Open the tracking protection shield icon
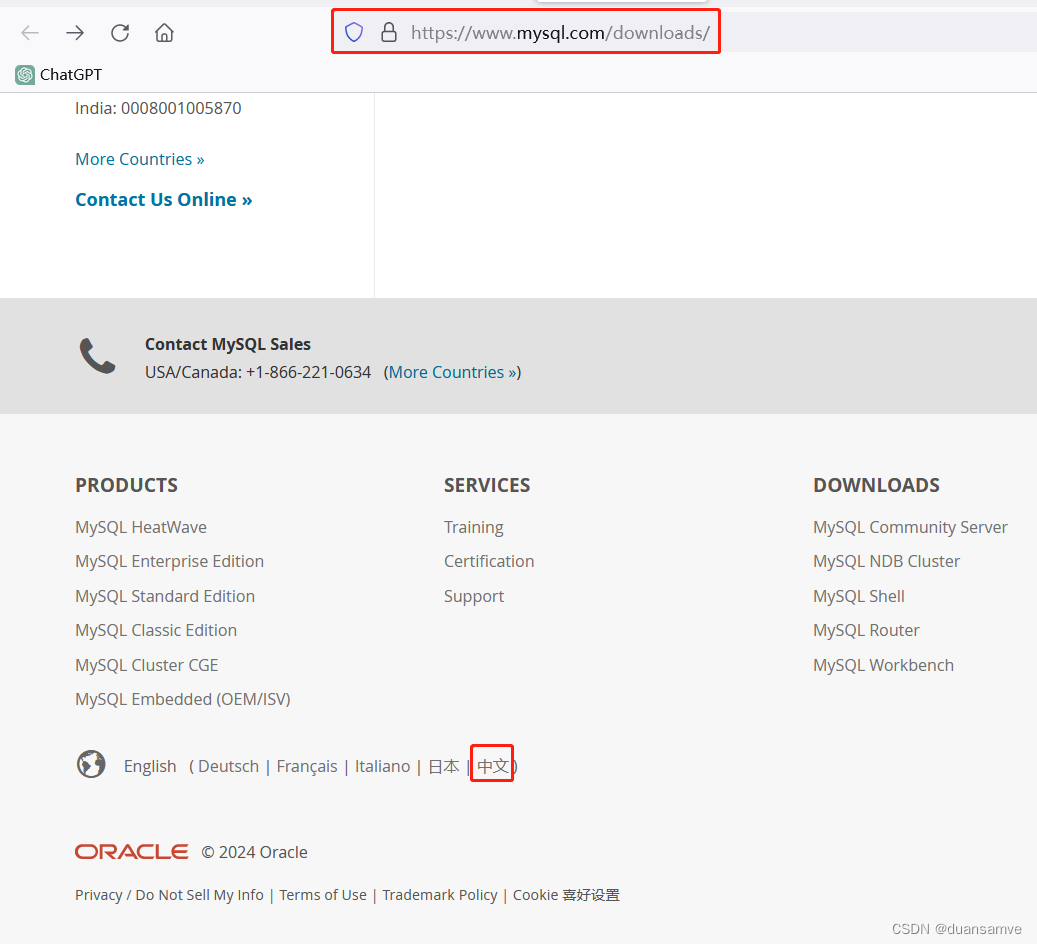The width and height of the screenshot is (1037, 944). [354, 32]
